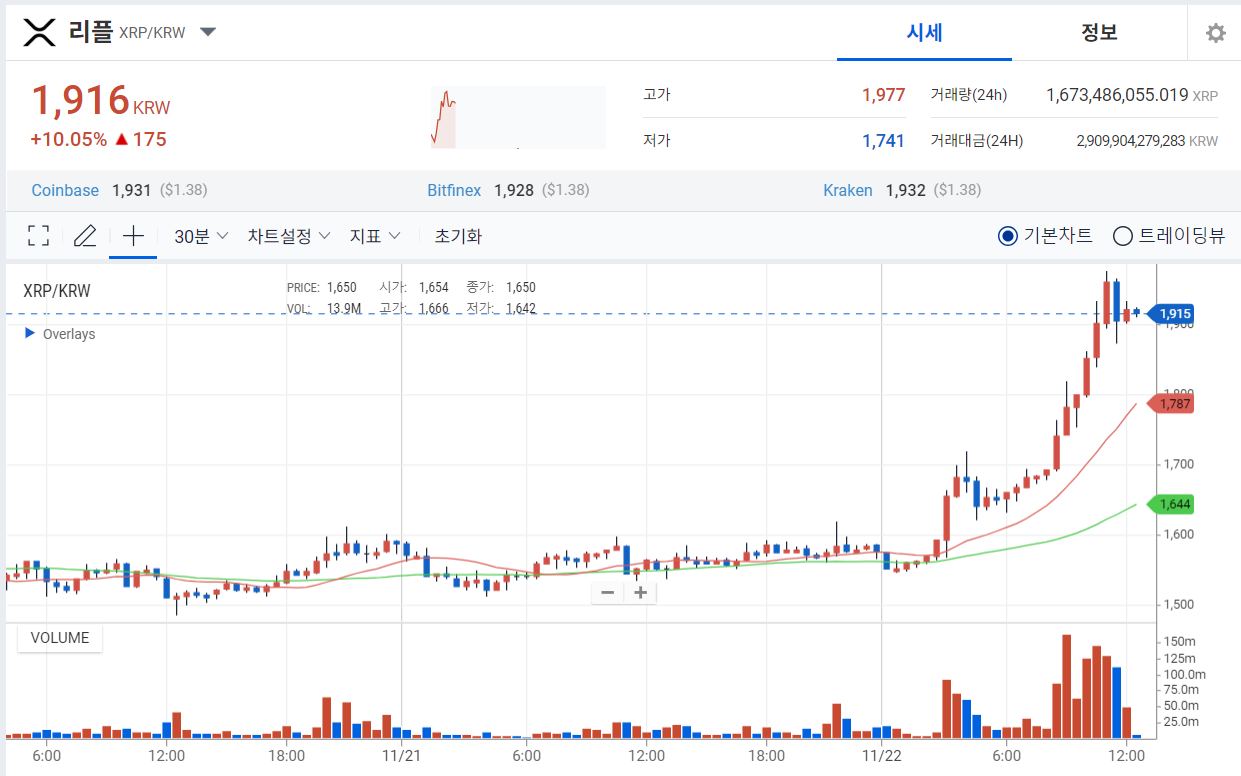Click the 초기화 reset button

[x=458, y=236]
